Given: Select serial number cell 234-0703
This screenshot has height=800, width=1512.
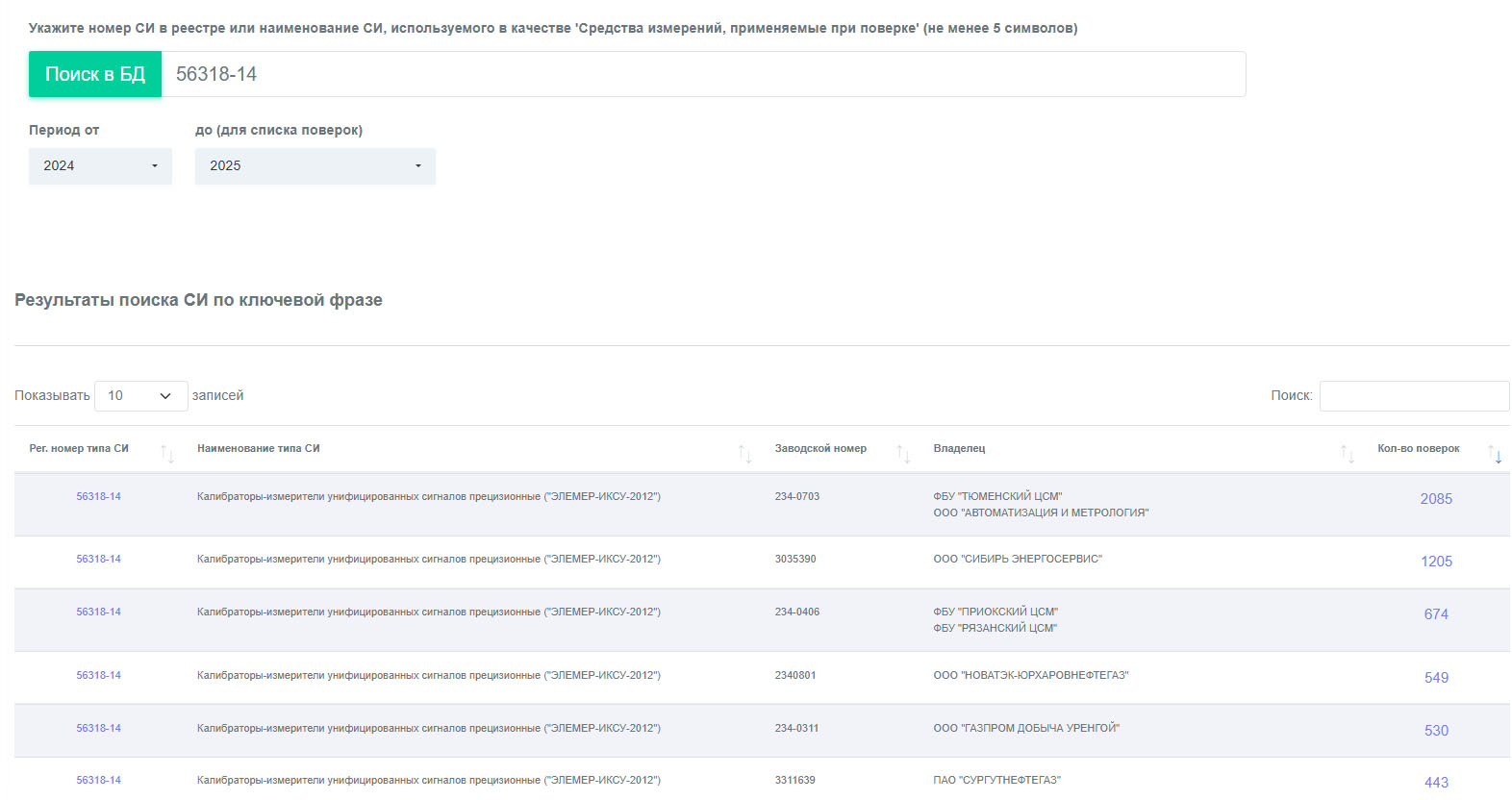Looking at the screenshot, I should click(x=797, y=497).
